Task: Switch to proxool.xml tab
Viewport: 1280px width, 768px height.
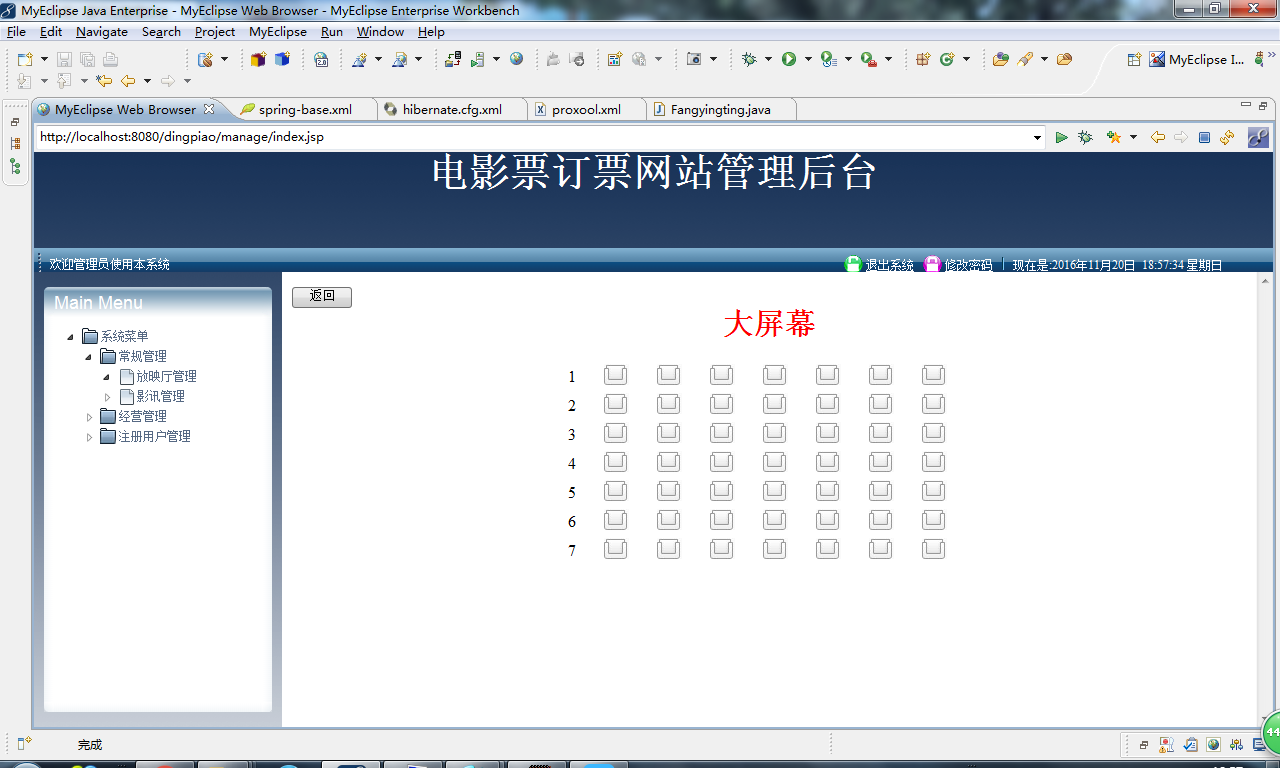Action: pyautogui.click(x=586, y=109)
